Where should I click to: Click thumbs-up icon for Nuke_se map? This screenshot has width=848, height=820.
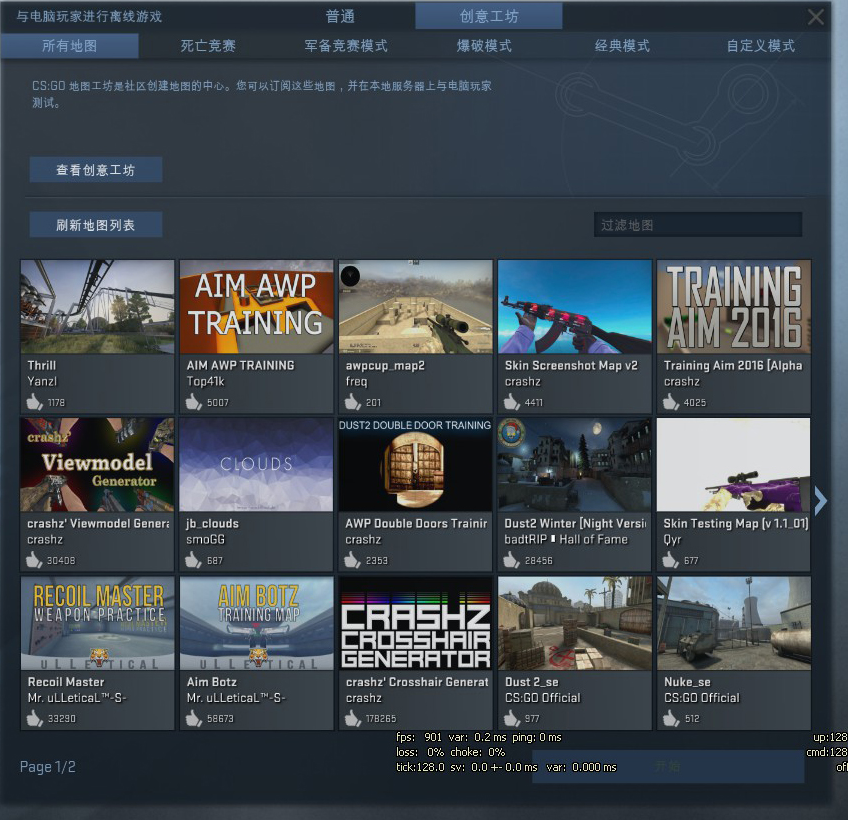pos(671,718)
